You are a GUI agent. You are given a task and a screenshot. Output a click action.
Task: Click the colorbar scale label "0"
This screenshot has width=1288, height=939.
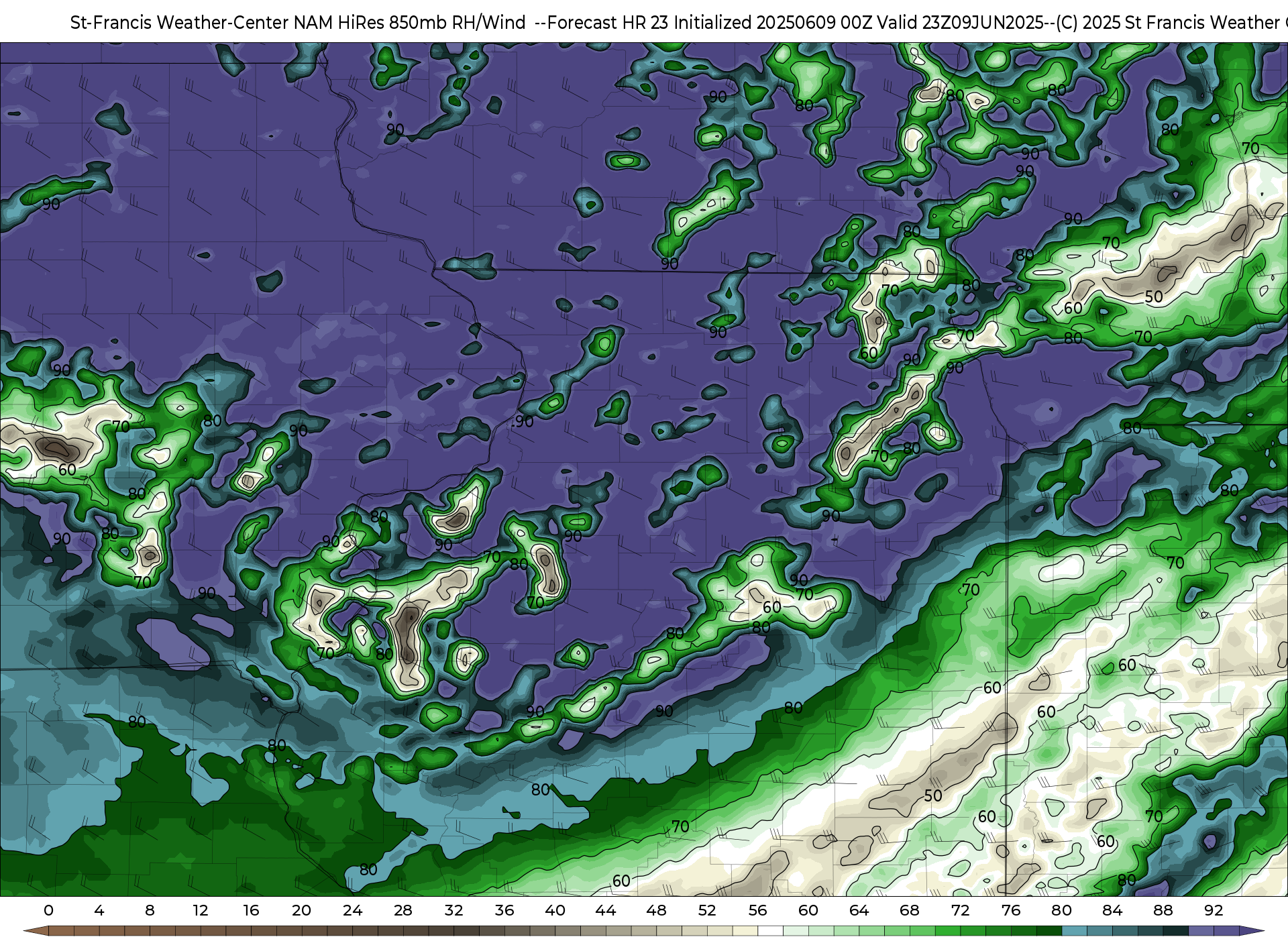tap(48, 910)
